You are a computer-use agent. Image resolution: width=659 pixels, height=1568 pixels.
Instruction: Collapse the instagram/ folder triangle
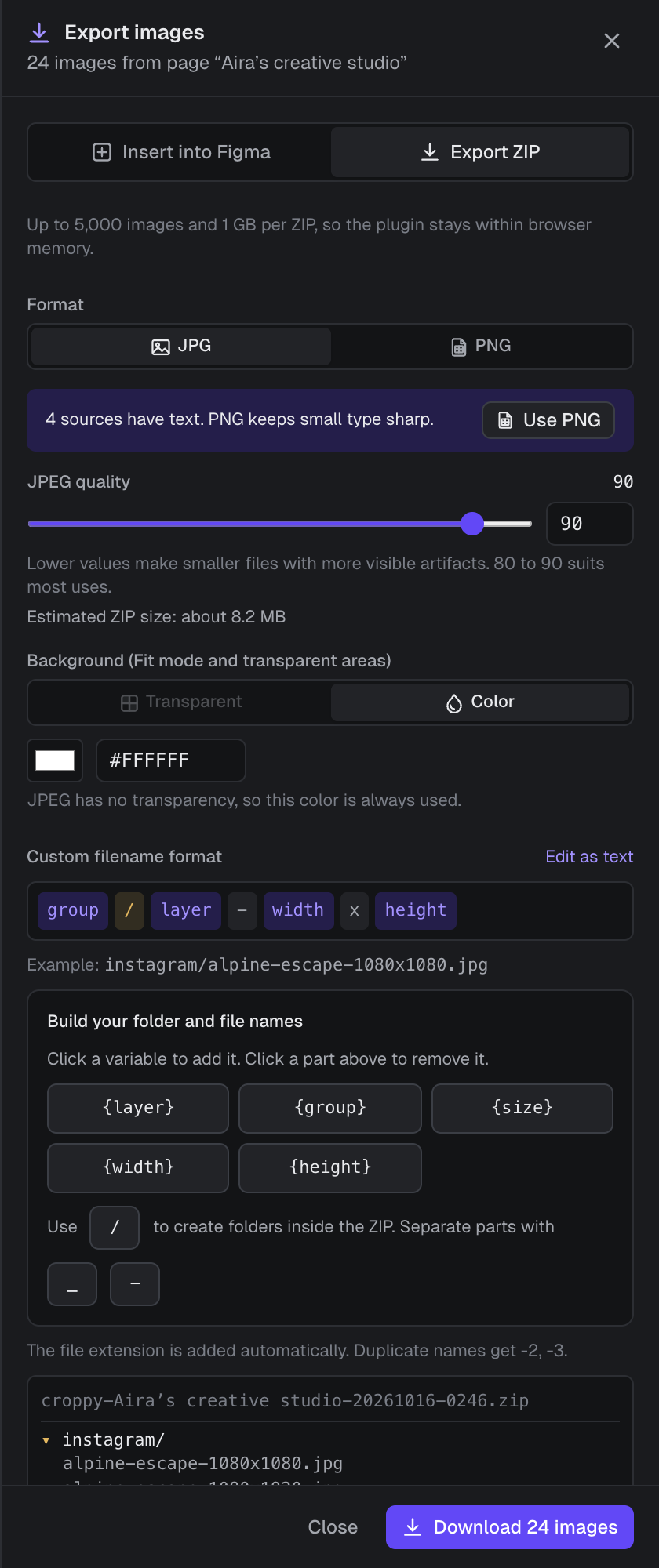(46, 1441)
